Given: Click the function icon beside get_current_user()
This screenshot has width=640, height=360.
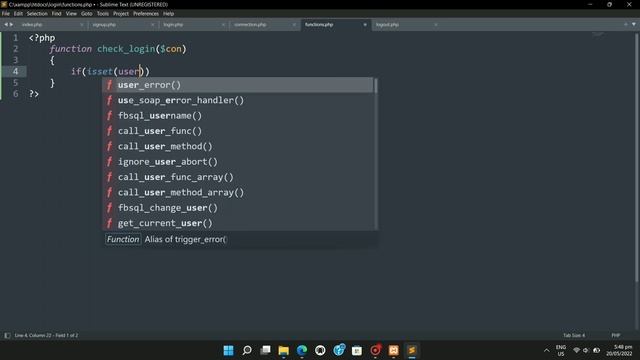Looking at the screenshot, I should [109, 223].
